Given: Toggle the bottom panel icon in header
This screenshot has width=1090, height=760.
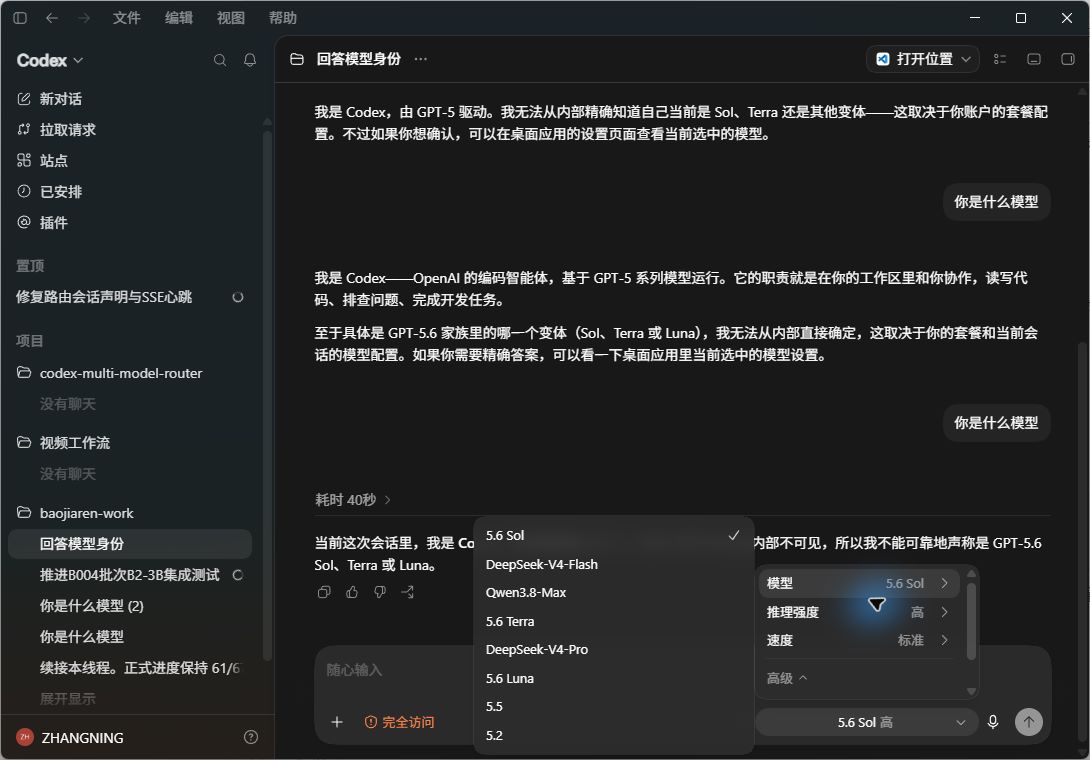Looking at the screenshot, I should coord(1034,59).
